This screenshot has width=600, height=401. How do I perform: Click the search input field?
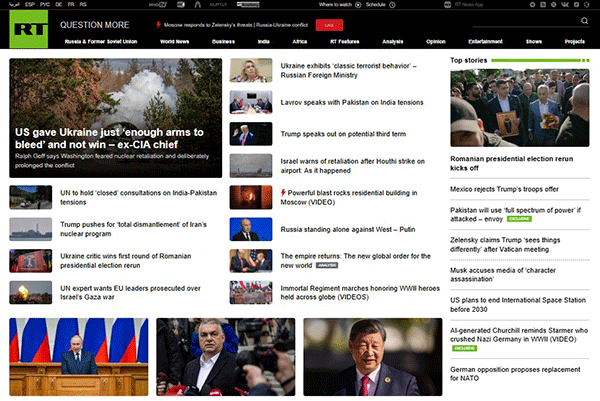pos(526,21)
